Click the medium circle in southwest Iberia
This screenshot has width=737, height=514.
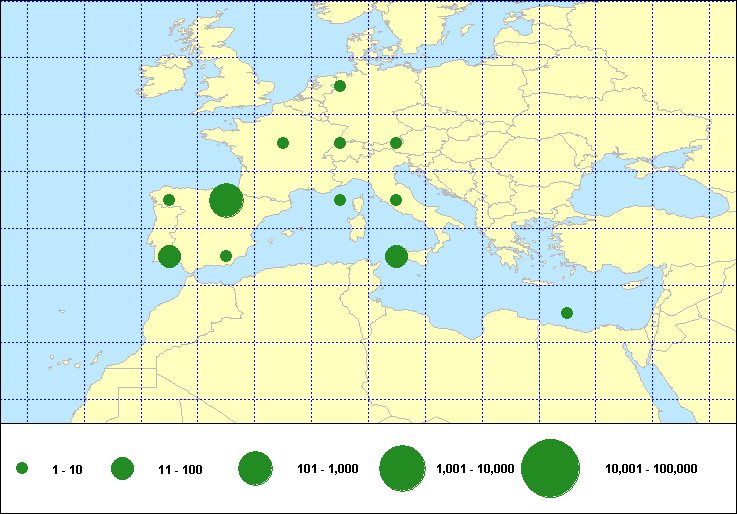pyautogui.click(x=169, y=257)
